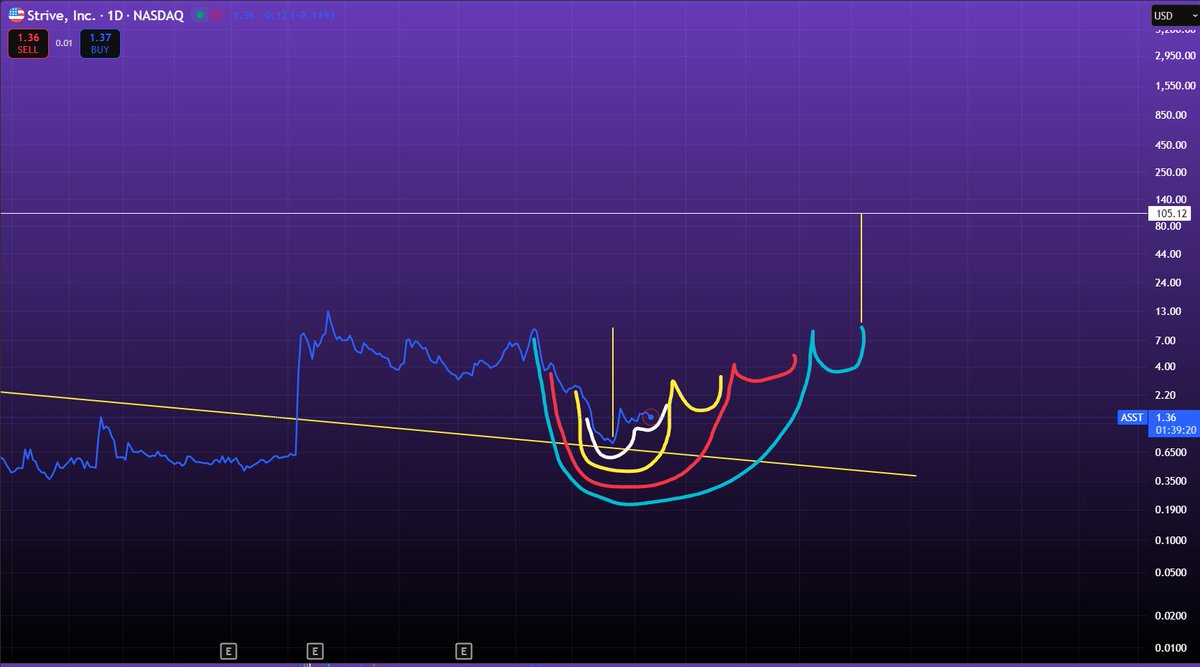Click the 0.0500 price scale value

pyautogui.click(x=1169, y=573)
